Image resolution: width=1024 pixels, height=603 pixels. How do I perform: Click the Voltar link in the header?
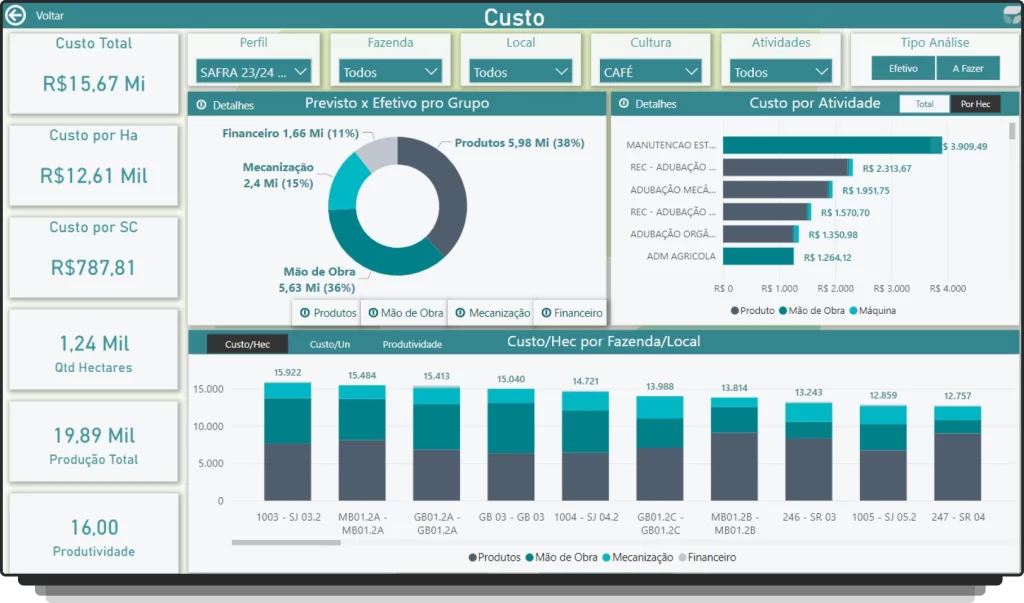pos(49,16)
